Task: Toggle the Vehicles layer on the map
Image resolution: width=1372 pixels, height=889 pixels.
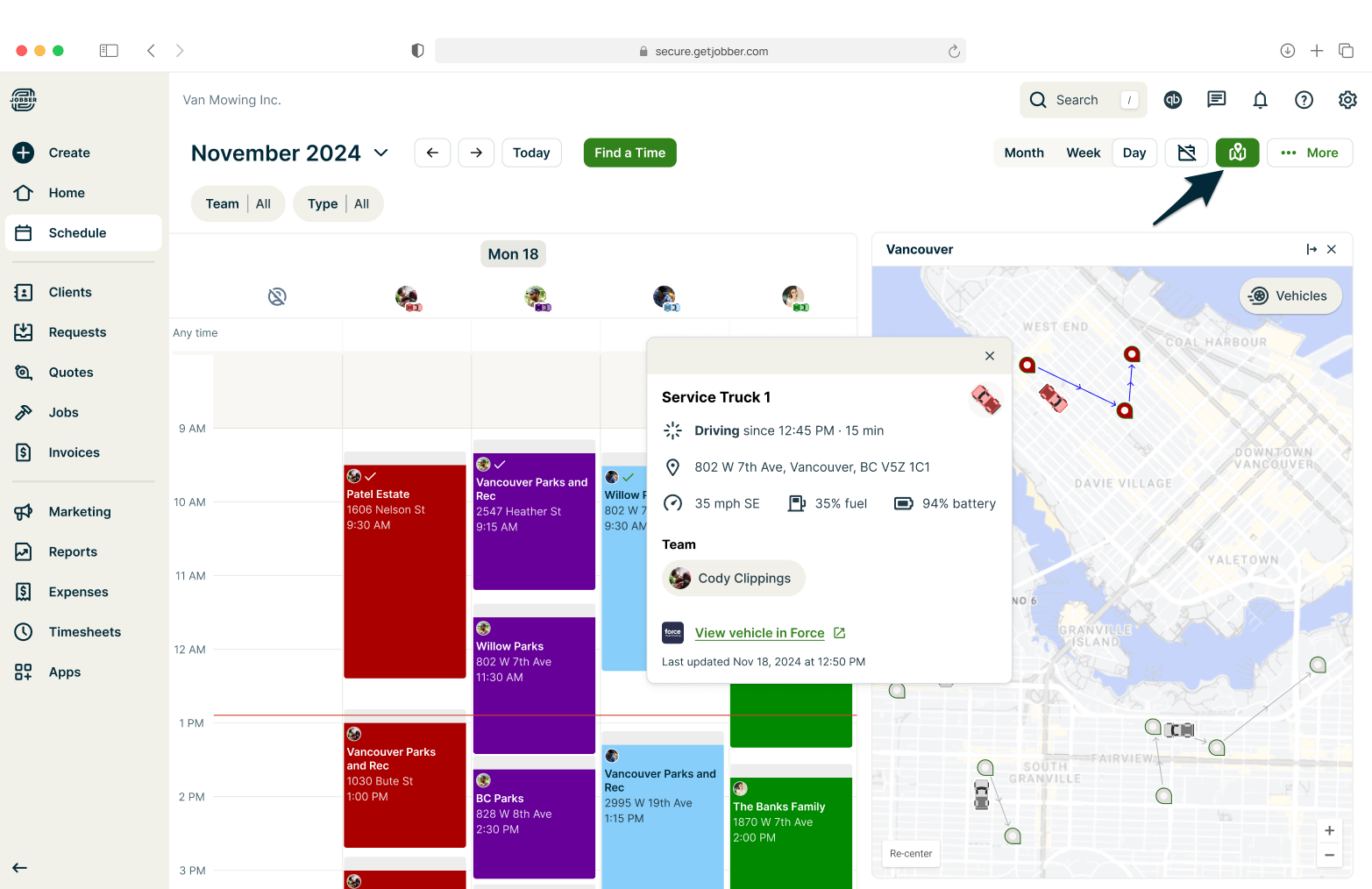Action: [x=1290, y=296]
